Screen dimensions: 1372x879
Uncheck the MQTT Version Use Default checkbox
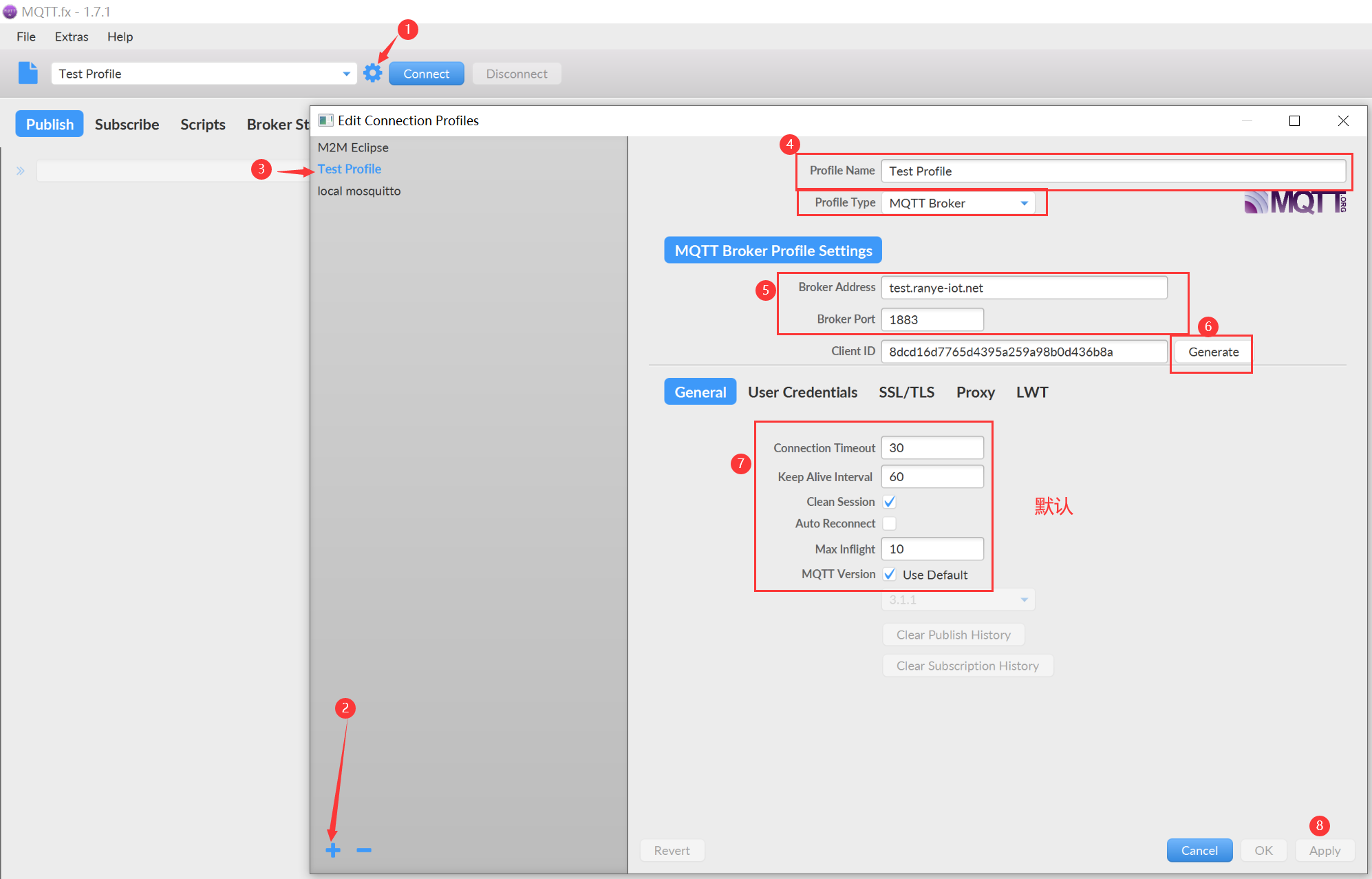coord(889,574)
